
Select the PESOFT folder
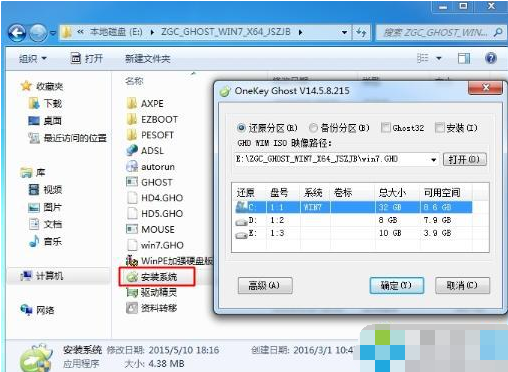(x=150, y=135)
